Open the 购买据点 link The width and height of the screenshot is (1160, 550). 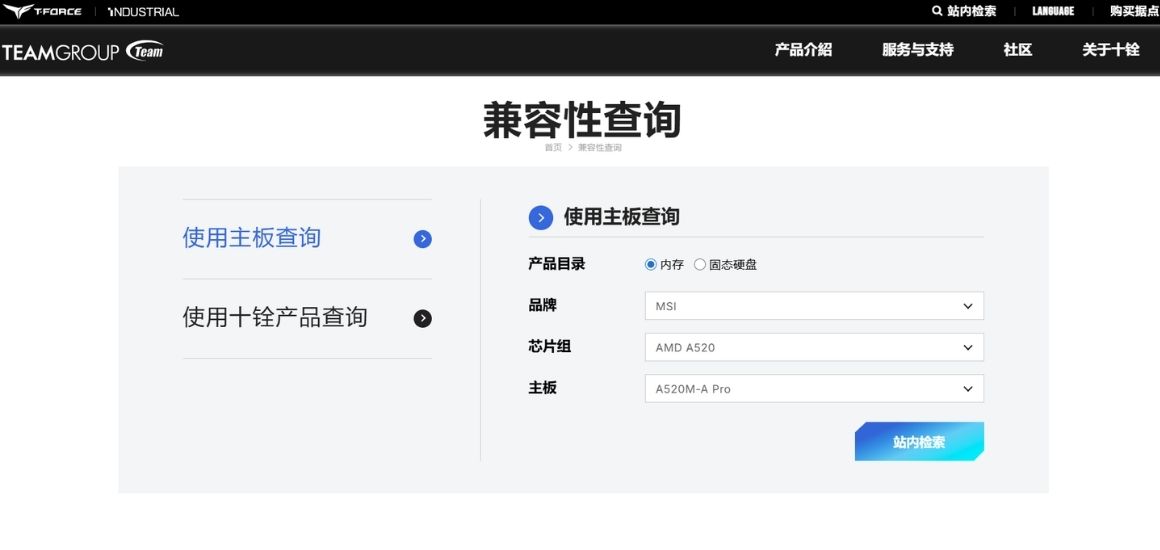coord(1134,11)
